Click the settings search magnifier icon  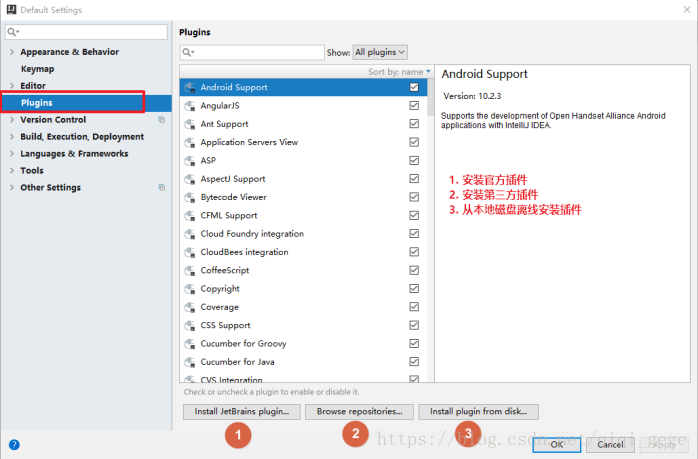coord(13,32)
